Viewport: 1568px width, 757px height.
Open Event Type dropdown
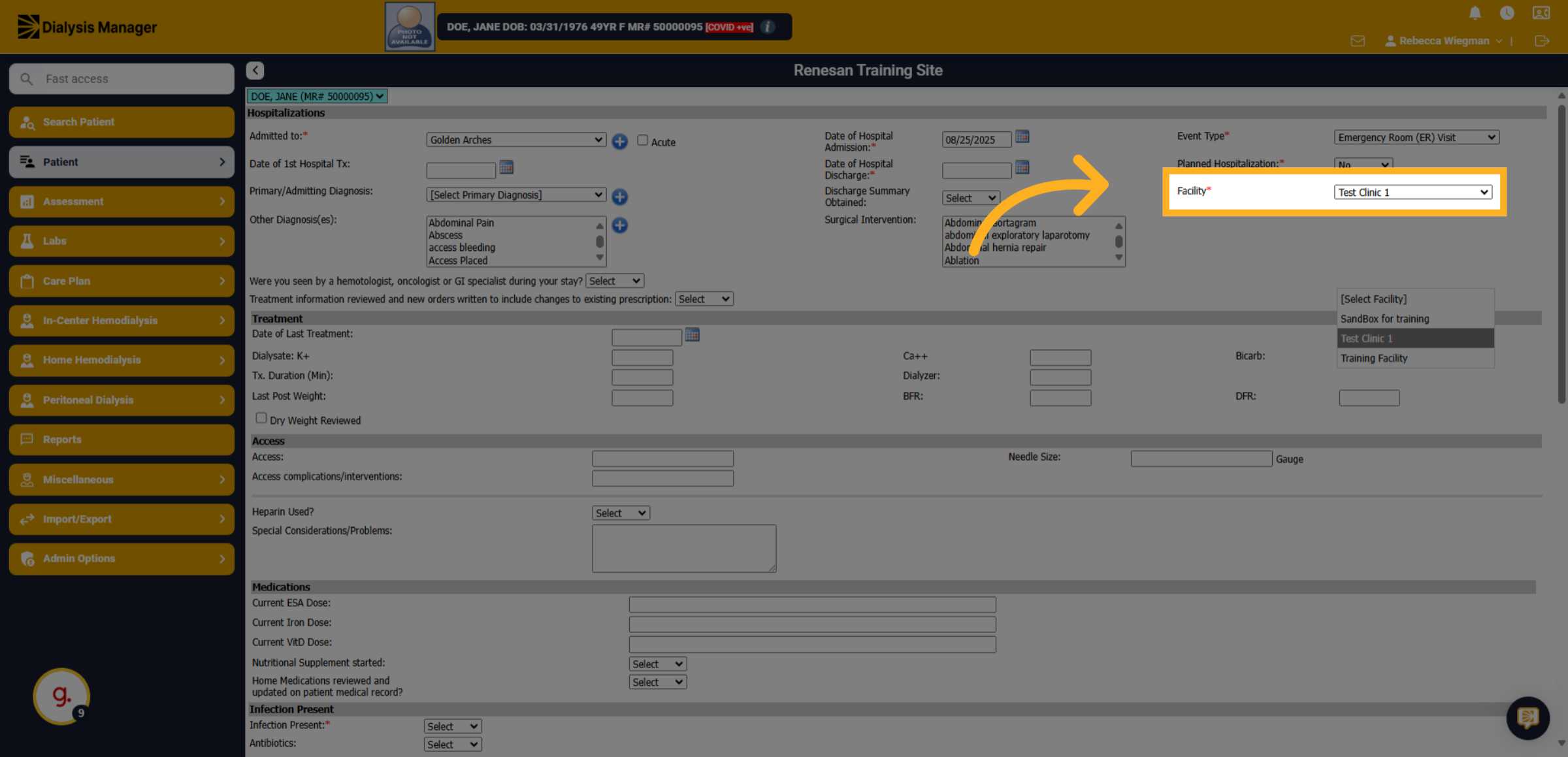pyautogui.click(x=1416, y=137)
